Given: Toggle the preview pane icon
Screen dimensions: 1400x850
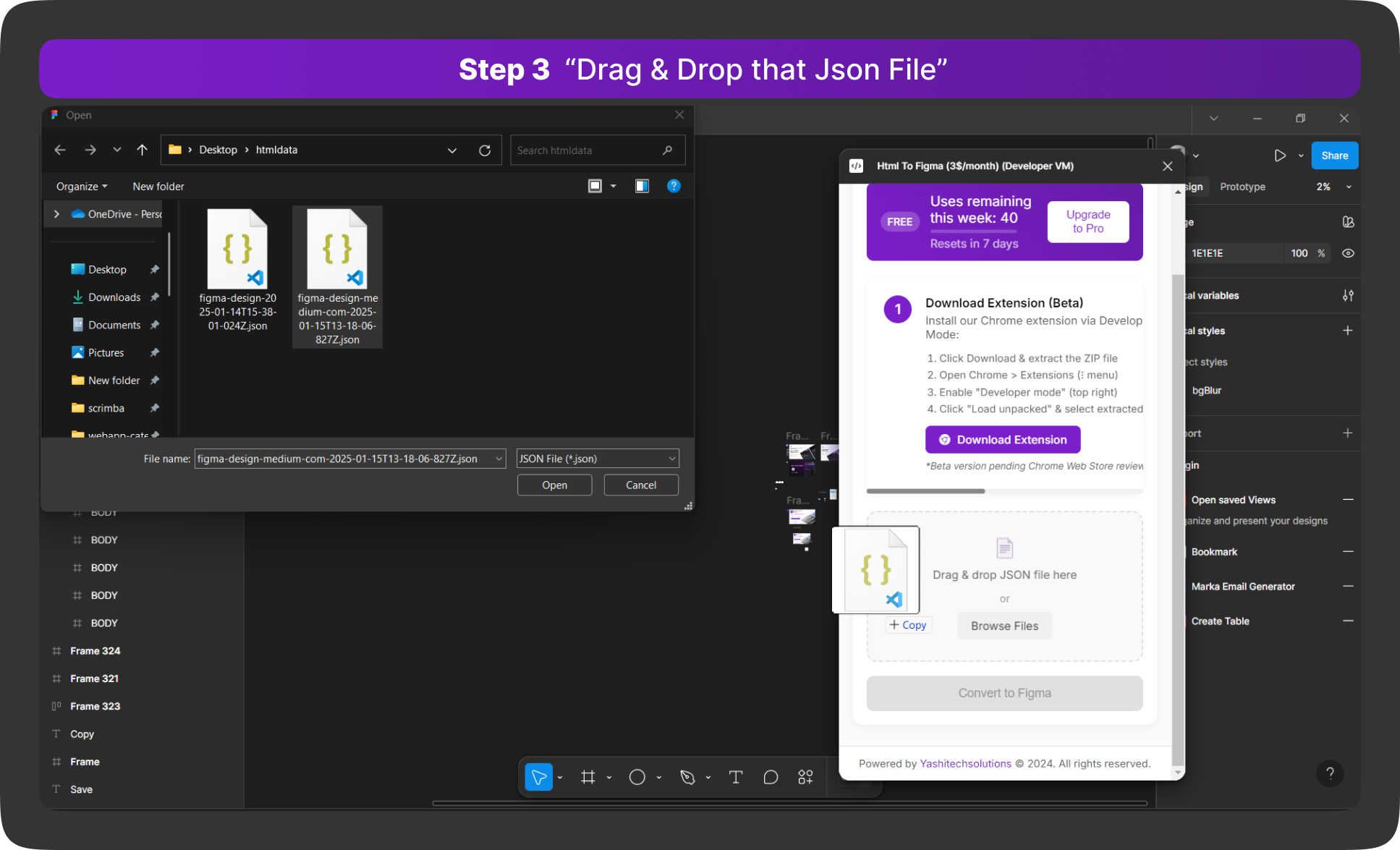Looking at the screenshot, I should point(642,186).
